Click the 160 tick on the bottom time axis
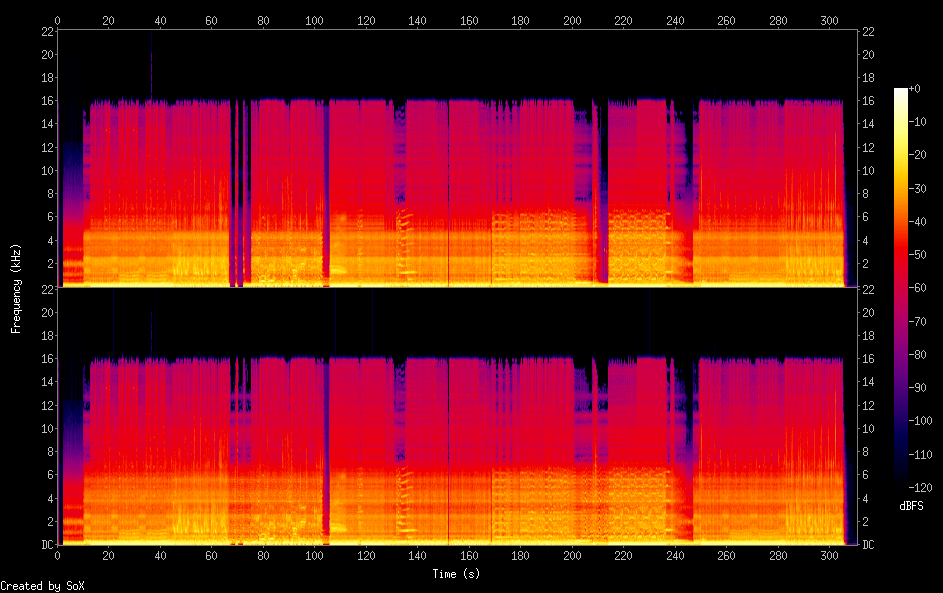The image size is (943, 593). (x=469, y=554)
